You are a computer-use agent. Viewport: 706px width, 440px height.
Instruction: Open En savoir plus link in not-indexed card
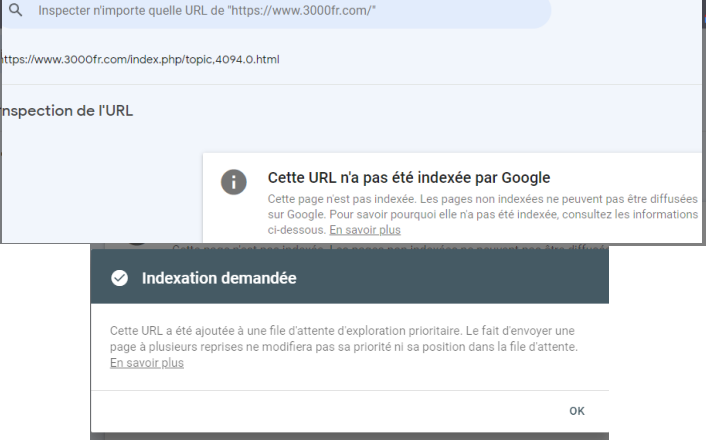tap(365, 230)
